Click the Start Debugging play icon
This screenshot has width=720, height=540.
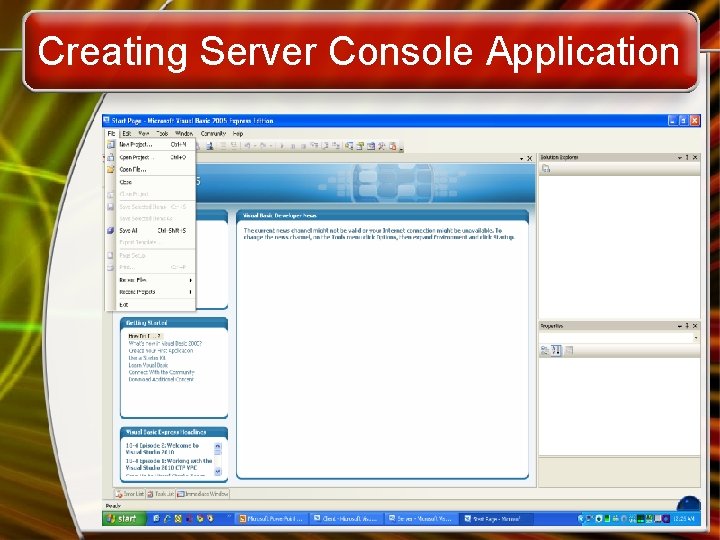281,146
